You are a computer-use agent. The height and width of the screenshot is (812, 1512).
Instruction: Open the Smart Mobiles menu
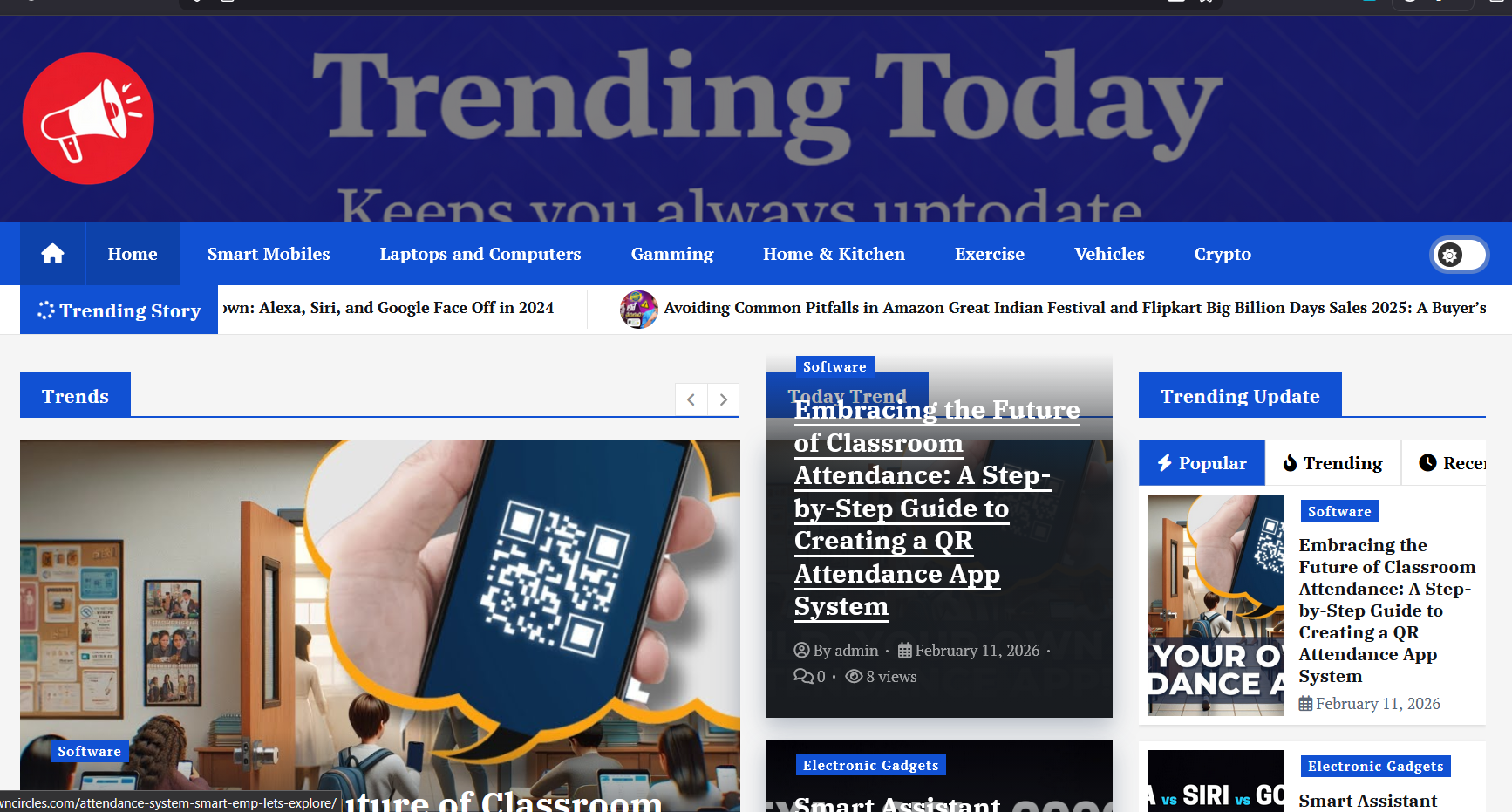pyautogui.click(x=269, y=254)
